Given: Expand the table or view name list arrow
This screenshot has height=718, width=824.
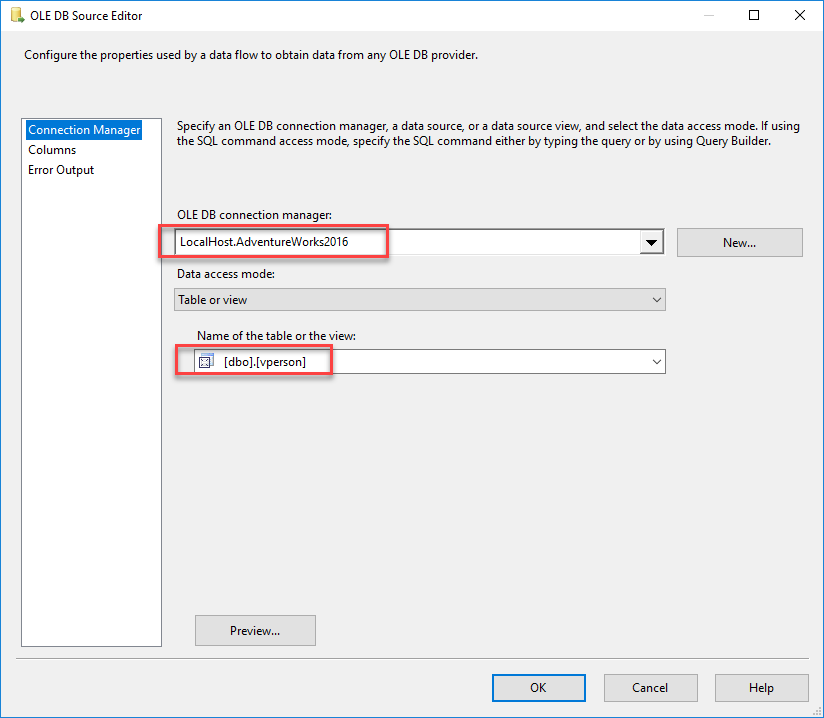Looking at the screenshot, I should (x=656, y=361).
